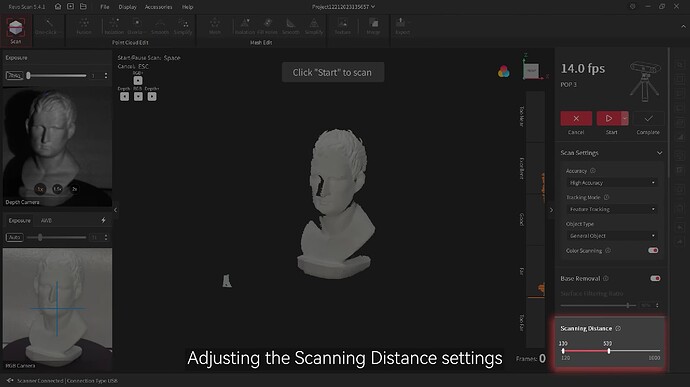The height and width of the screenshot is (387, 690).
Task: Click the Scanning Distance info icon
Action: [x=618, y=328]
